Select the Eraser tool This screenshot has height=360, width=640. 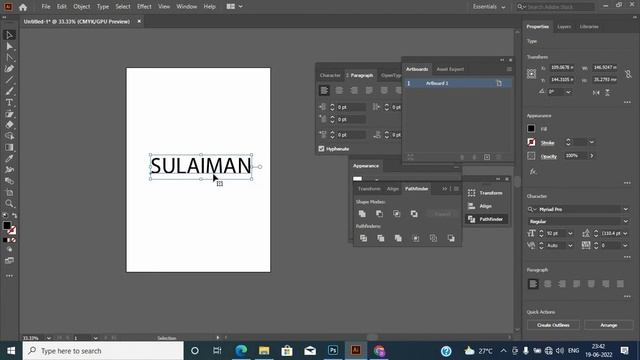[x=9, y=125]
